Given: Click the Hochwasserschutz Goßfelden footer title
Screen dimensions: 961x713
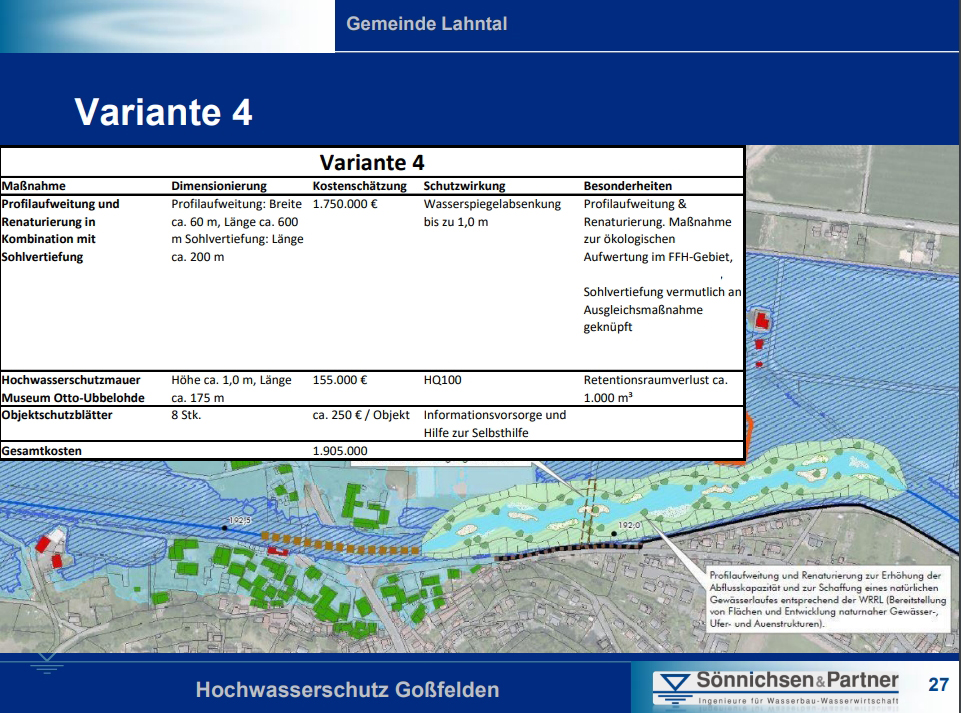Looking at the screenshot, I should [347, 690].
